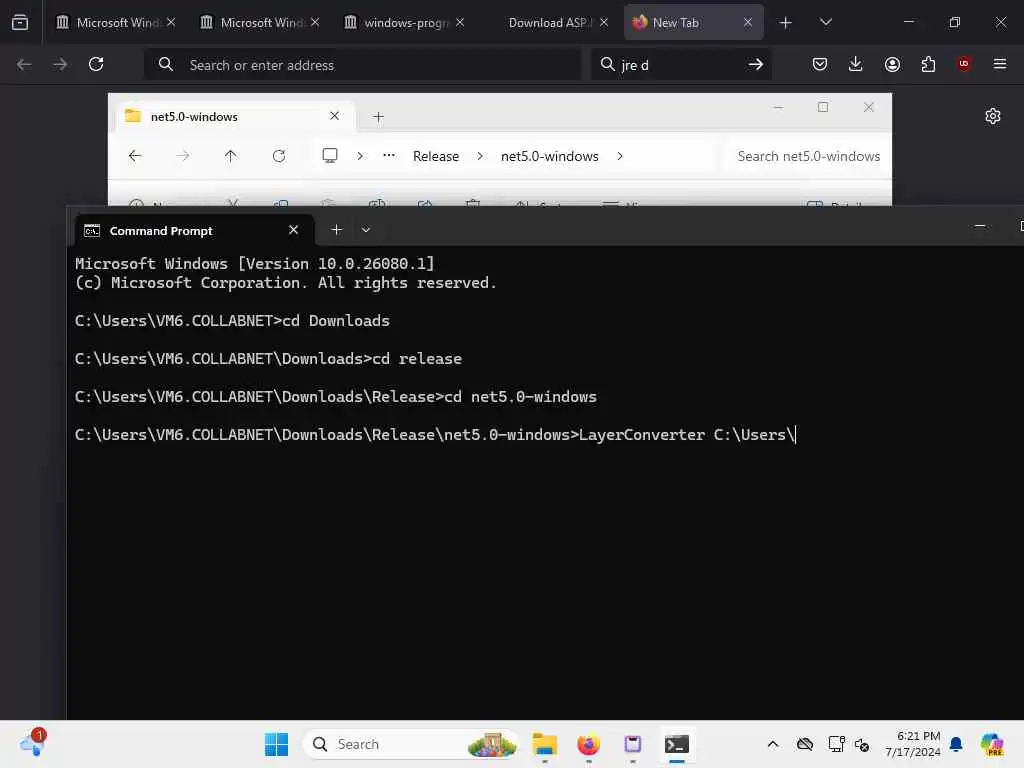The height and width of the screenshot is (768, 1024).
Task: Open Firefox View (recent browsing) icon
Action: tap(20, 22)
